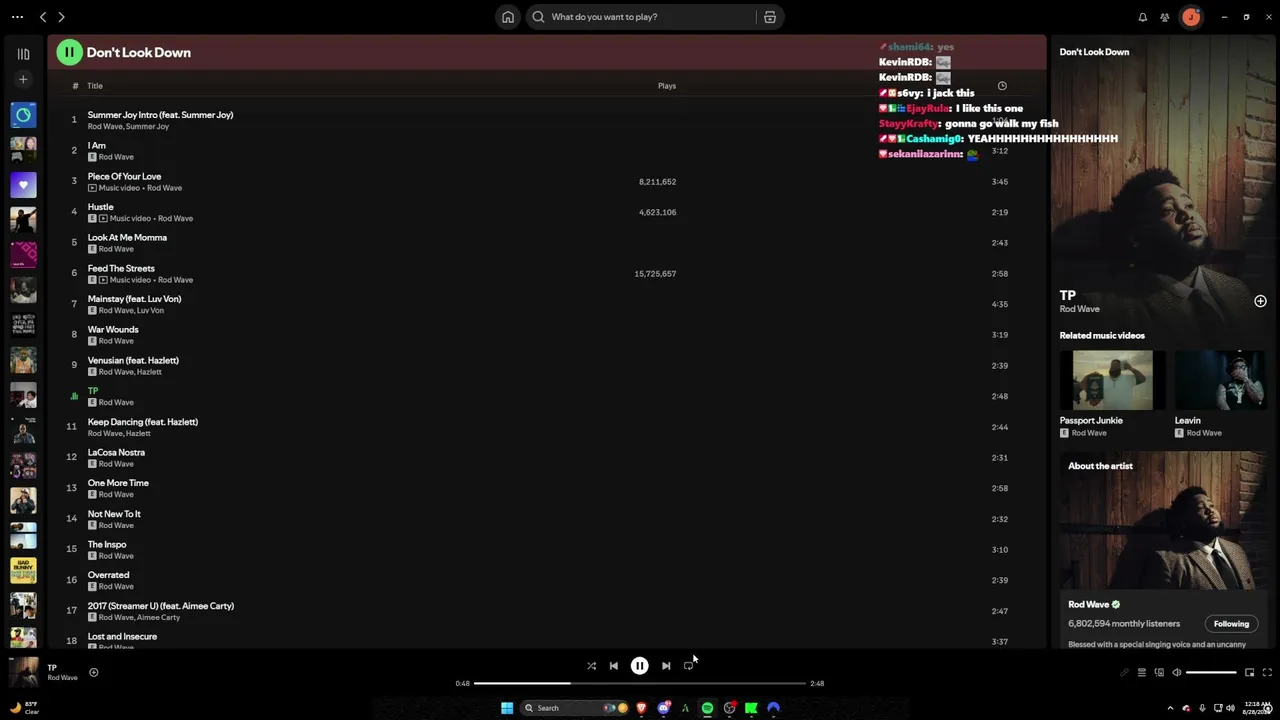The image size is (1280, 720).
Task: Open the Windows Start menu
Action: (x=507, y=708)
